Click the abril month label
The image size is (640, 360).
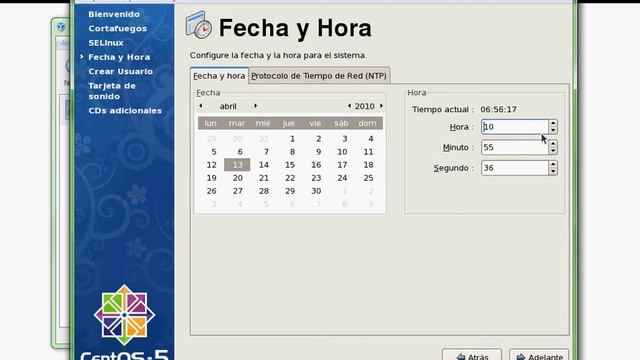tap(228, 107)
